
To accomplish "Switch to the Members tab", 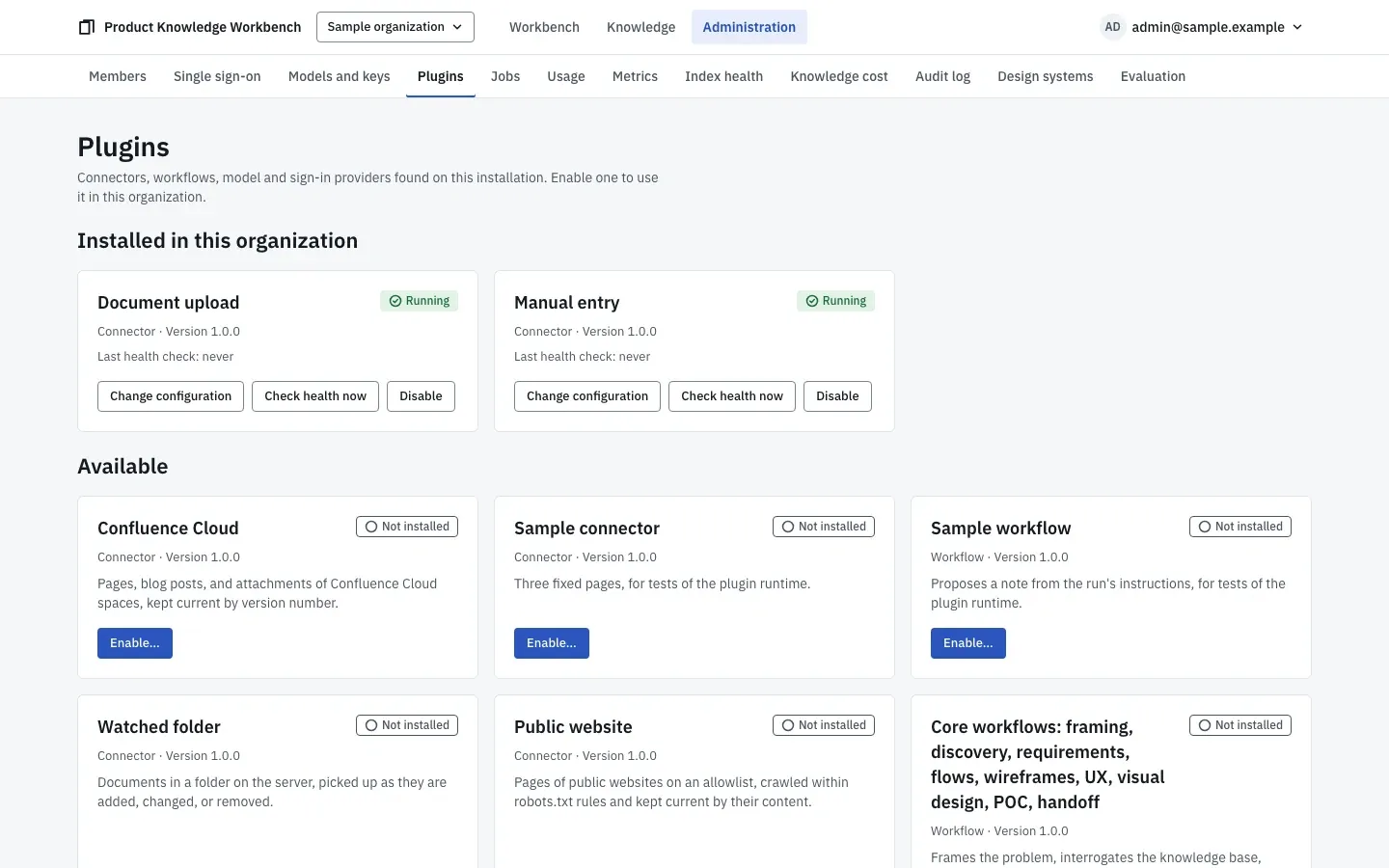I will coord(118,76).
